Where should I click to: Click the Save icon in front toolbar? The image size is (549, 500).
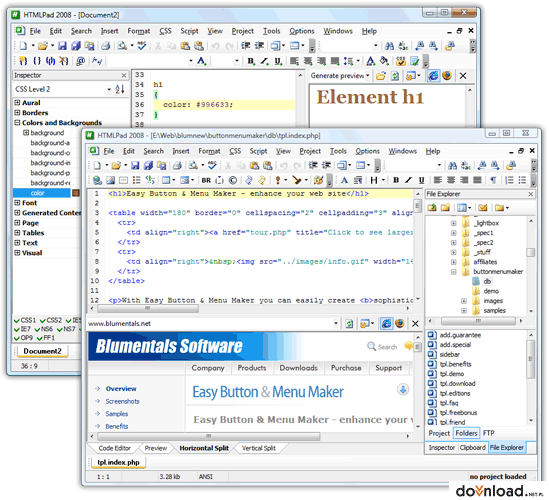click(x=135, y=165)
